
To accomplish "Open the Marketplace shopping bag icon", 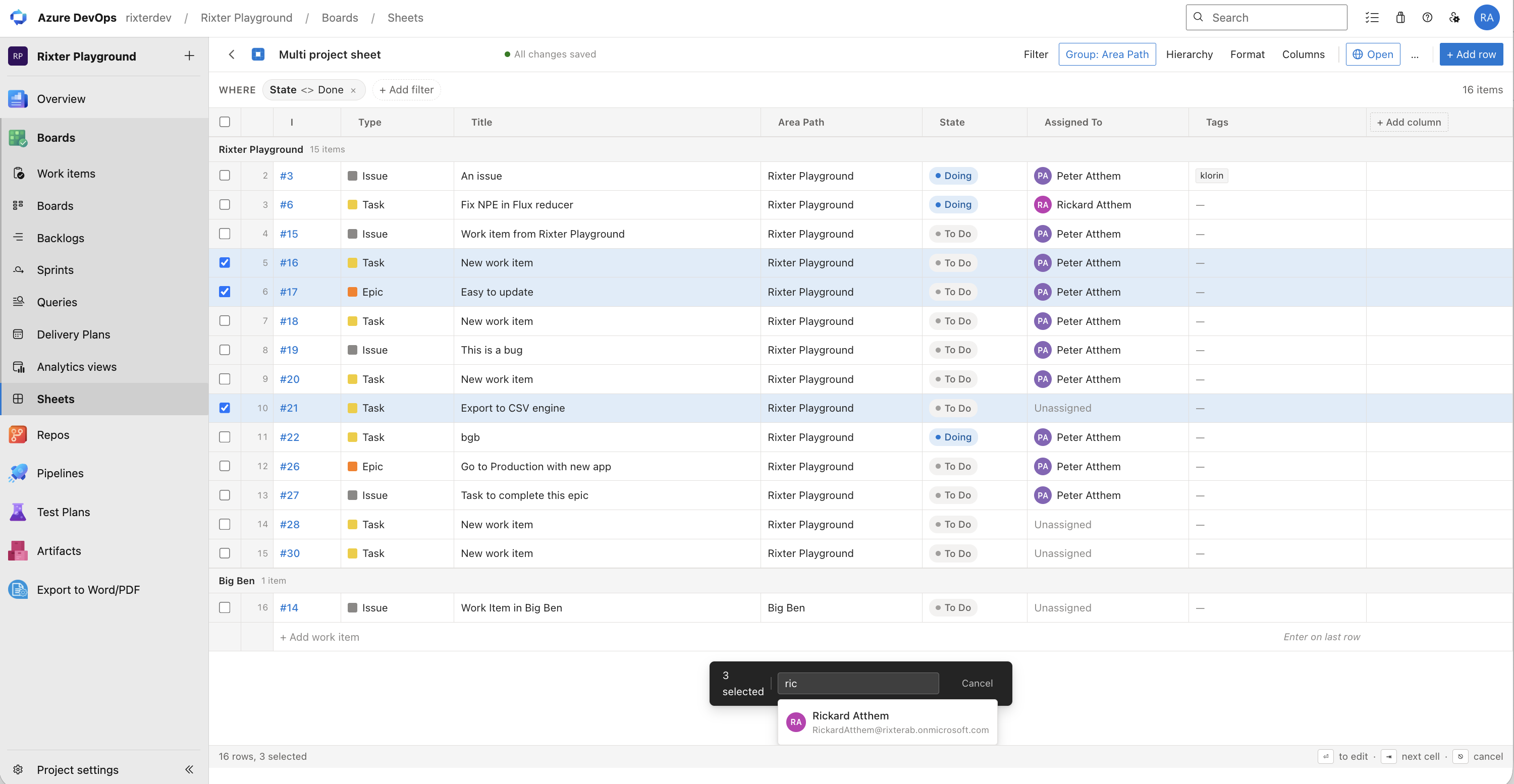I will 1400,18.
